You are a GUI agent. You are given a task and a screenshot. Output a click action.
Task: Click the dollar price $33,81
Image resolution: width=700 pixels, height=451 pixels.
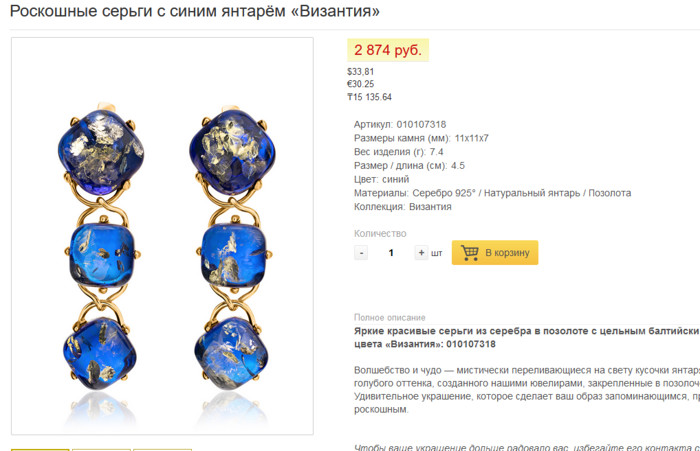click(361, 71)
